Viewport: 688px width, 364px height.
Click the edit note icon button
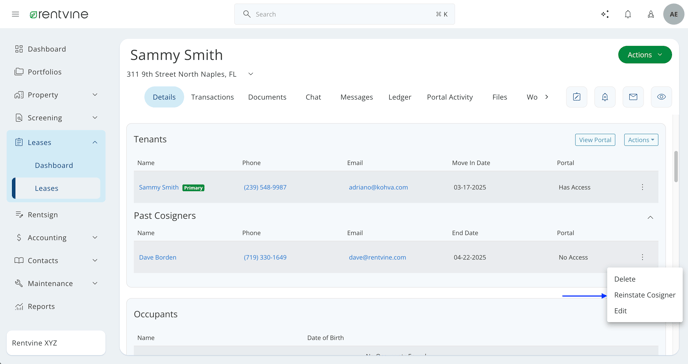tap(577, 97)
